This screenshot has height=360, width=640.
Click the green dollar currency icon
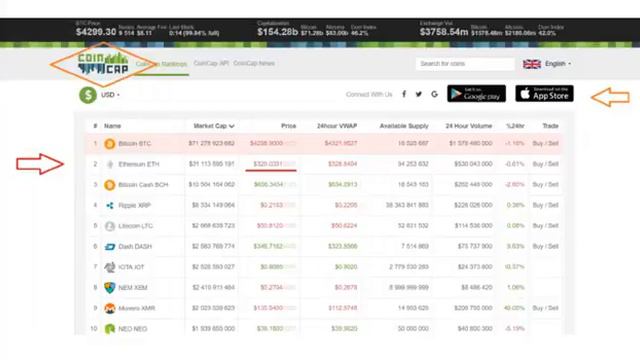(x=88, y=95)
